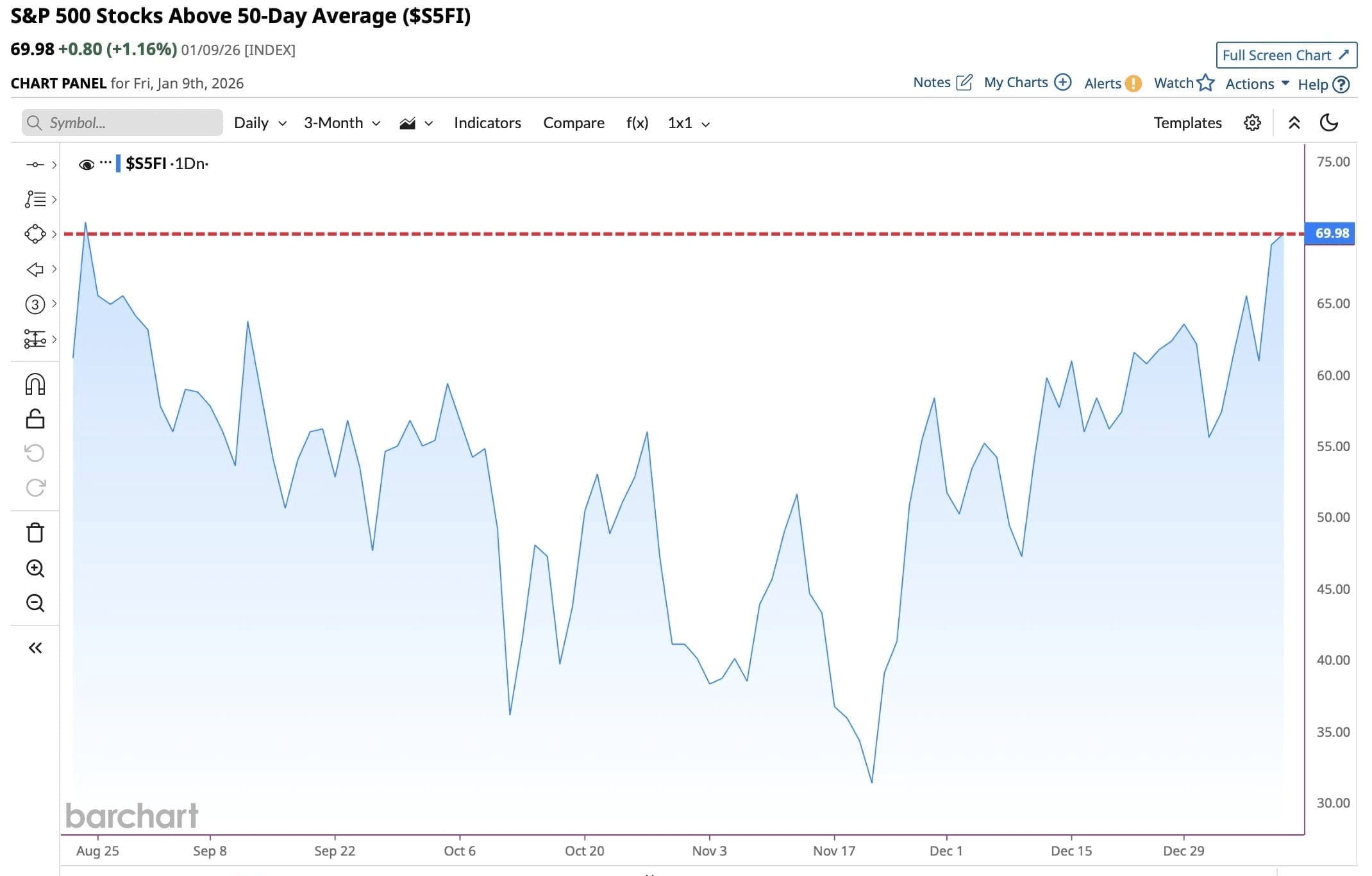Toggle the lock drawings padlock
The image size is (1372, 876).
click(x=35, y=419)
